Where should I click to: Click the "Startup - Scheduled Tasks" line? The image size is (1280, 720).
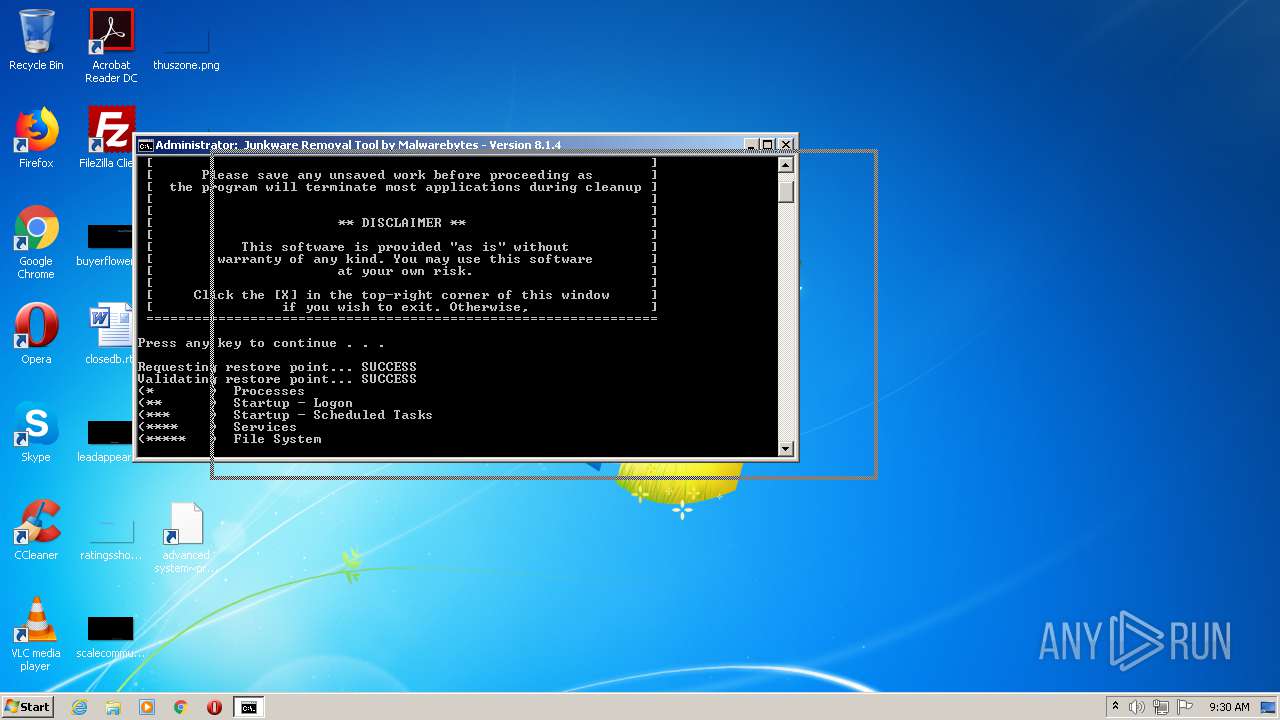[x=333, y=415]
